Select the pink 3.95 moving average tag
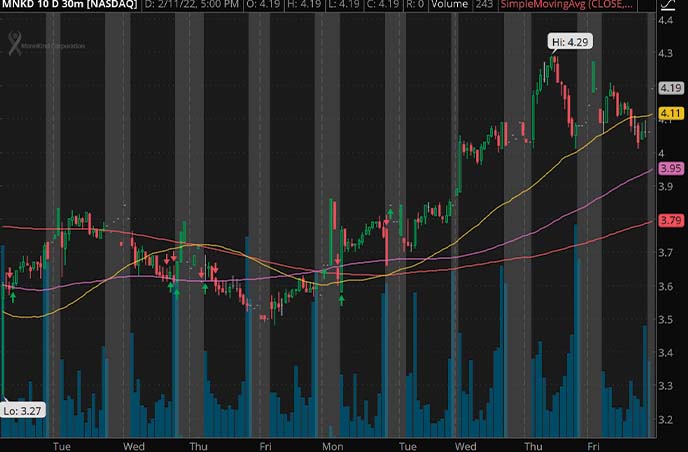Screen dimensions: 688x452 [671, 168]
